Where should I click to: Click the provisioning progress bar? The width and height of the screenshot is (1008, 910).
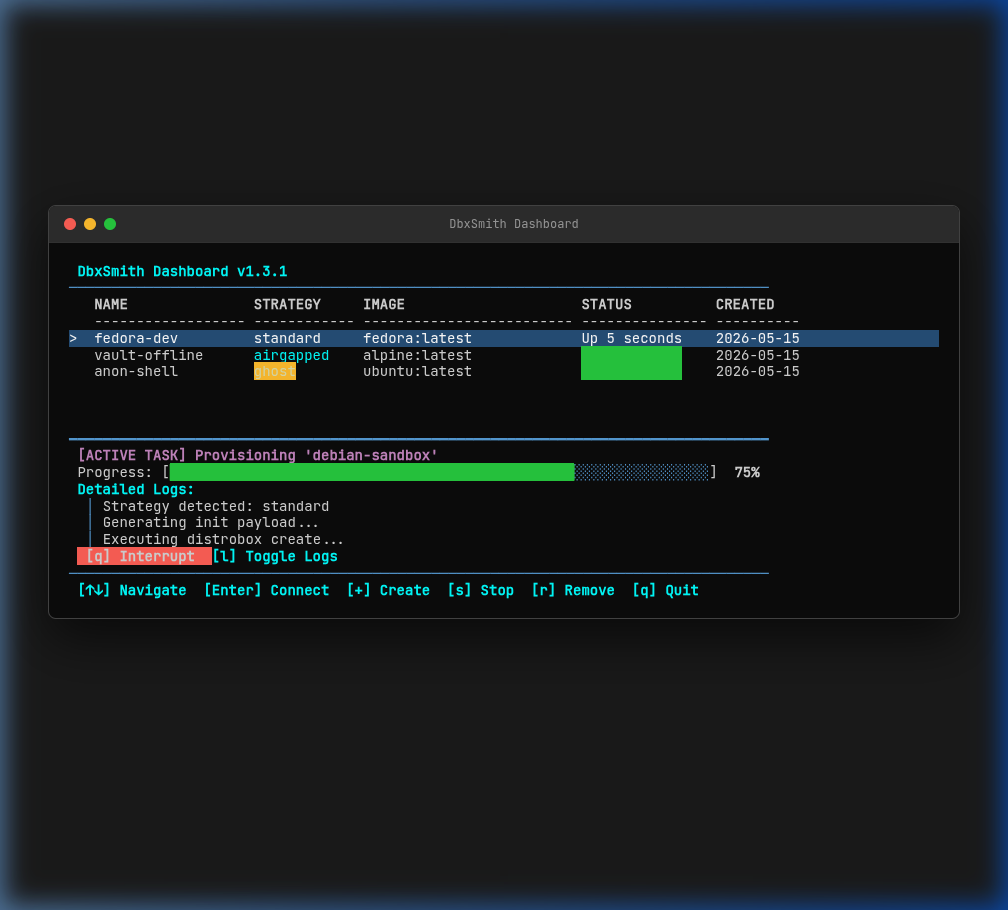(438, 472)
